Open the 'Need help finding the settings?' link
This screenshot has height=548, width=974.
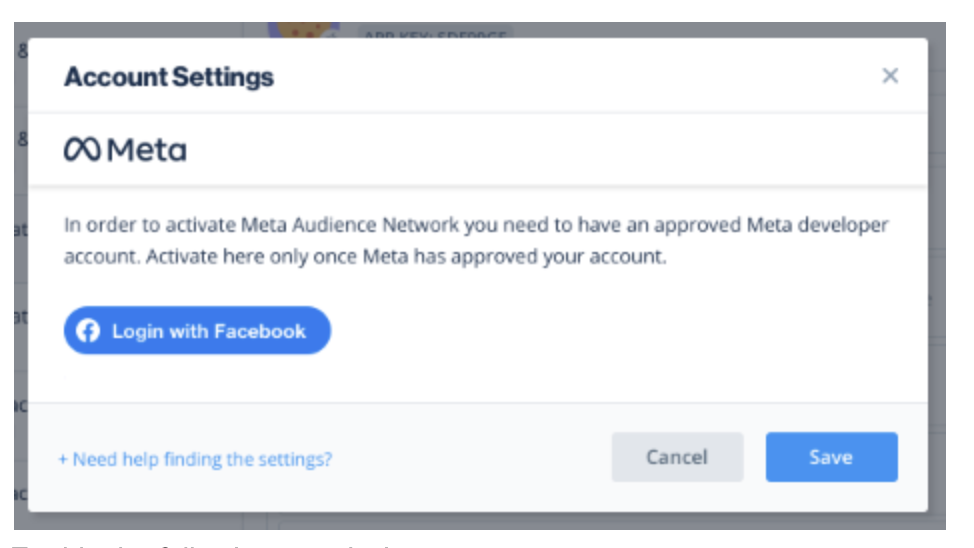tap(202, 459)
